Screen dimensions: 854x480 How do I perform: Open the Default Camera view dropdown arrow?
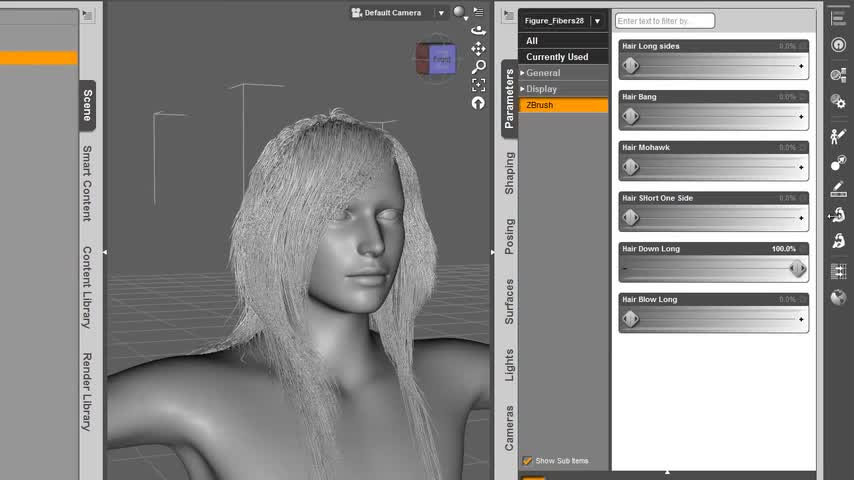[x=441, y=13]
